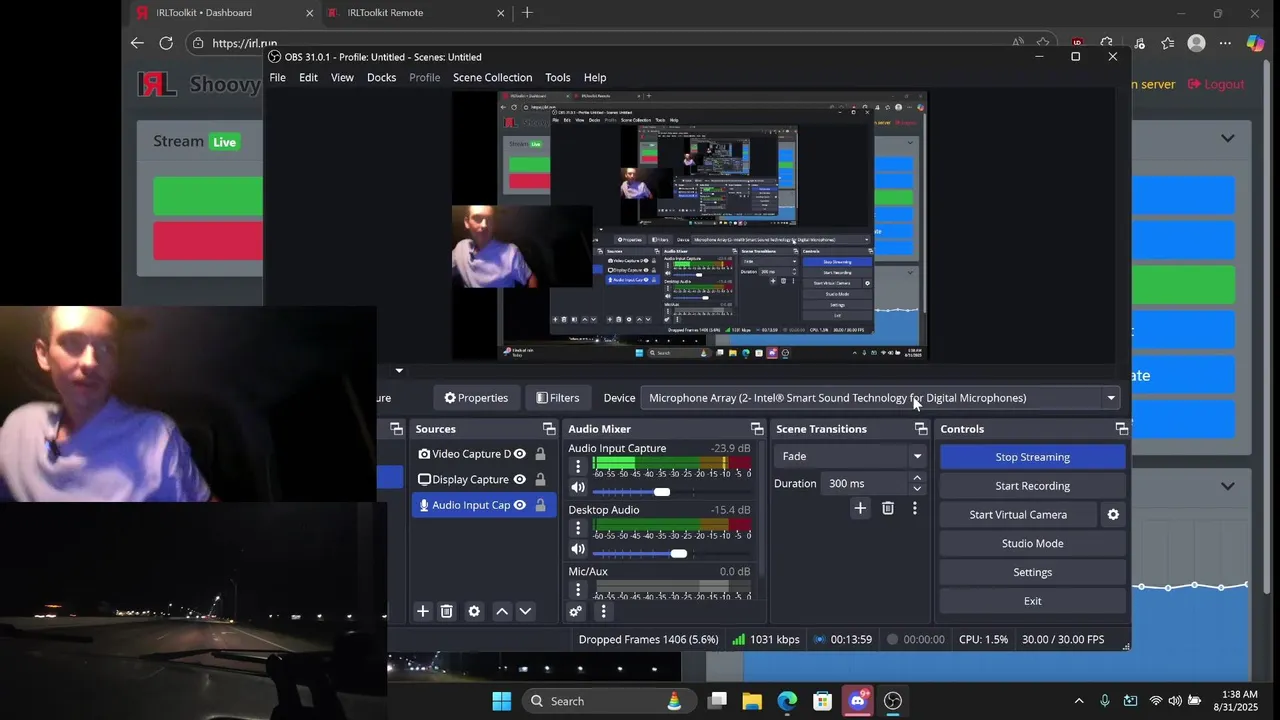Open Windows Start menu
The width and height of the screenshot is (1280, 720).
(502, 701)
